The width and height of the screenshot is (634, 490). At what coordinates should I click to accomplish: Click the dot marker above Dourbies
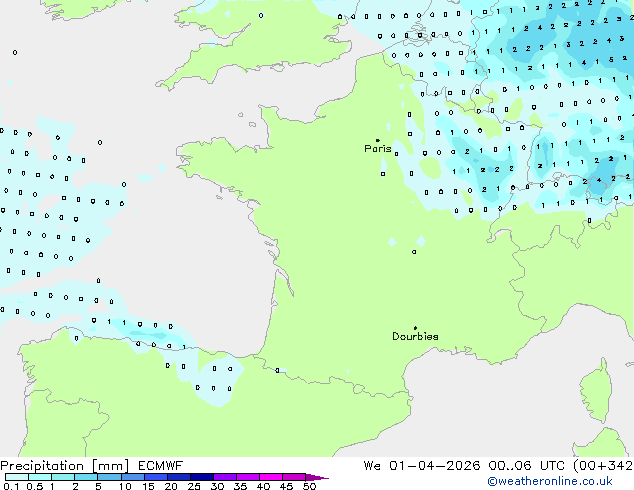(415, 328)
